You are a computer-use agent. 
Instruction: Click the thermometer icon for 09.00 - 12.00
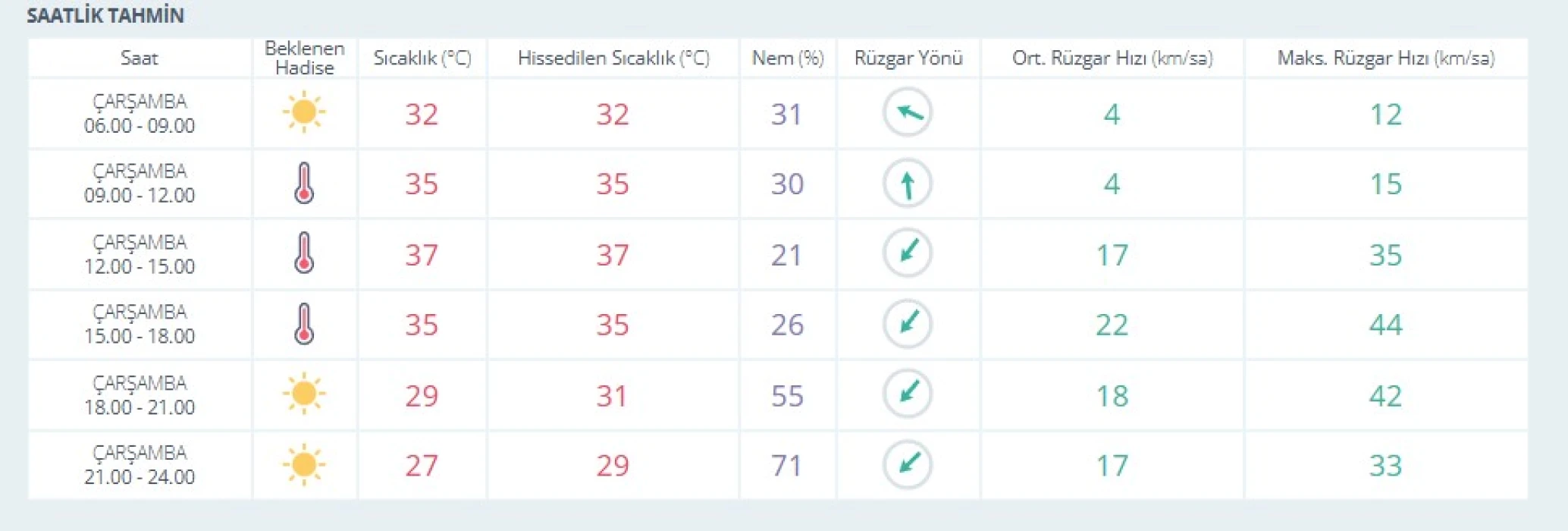(304, 183)
